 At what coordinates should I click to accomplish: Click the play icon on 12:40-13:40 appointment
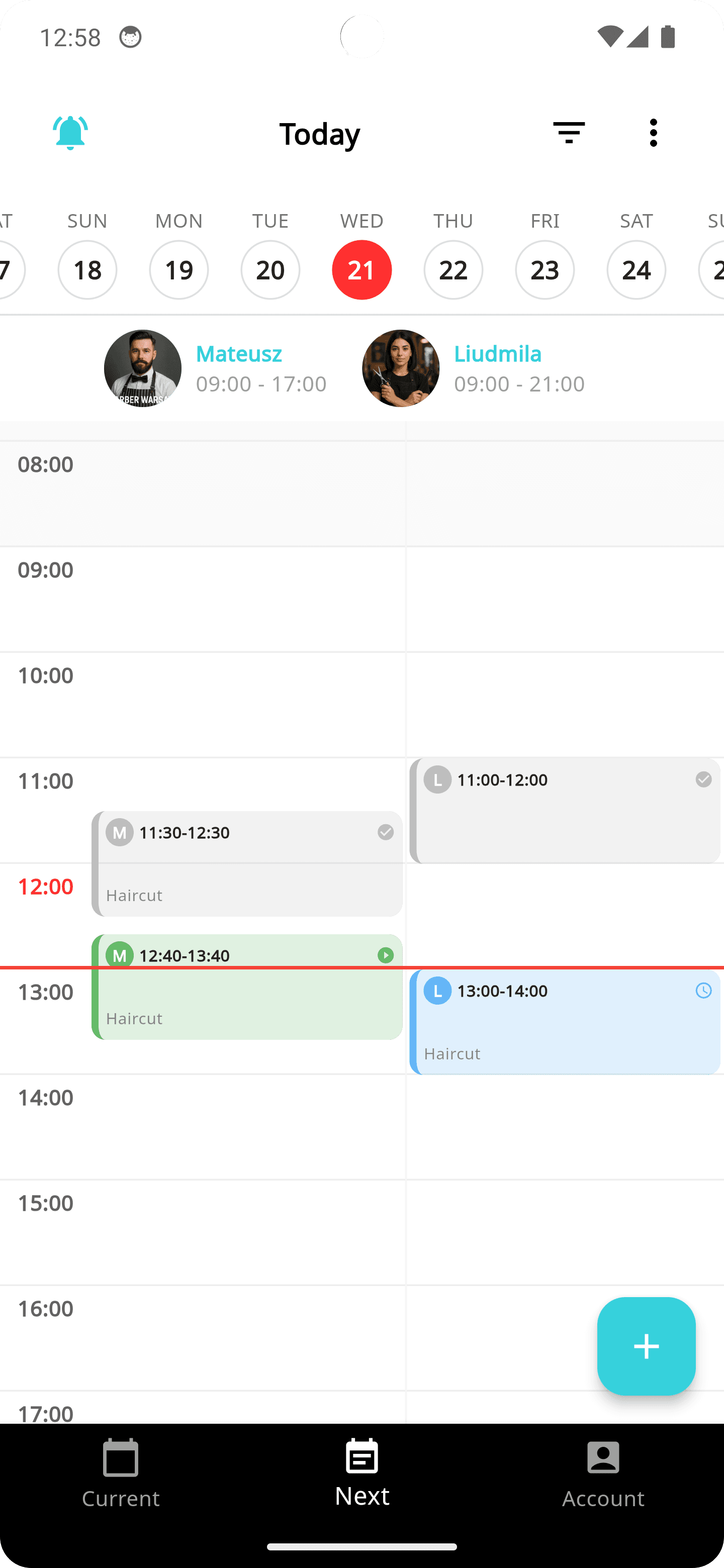386,955
